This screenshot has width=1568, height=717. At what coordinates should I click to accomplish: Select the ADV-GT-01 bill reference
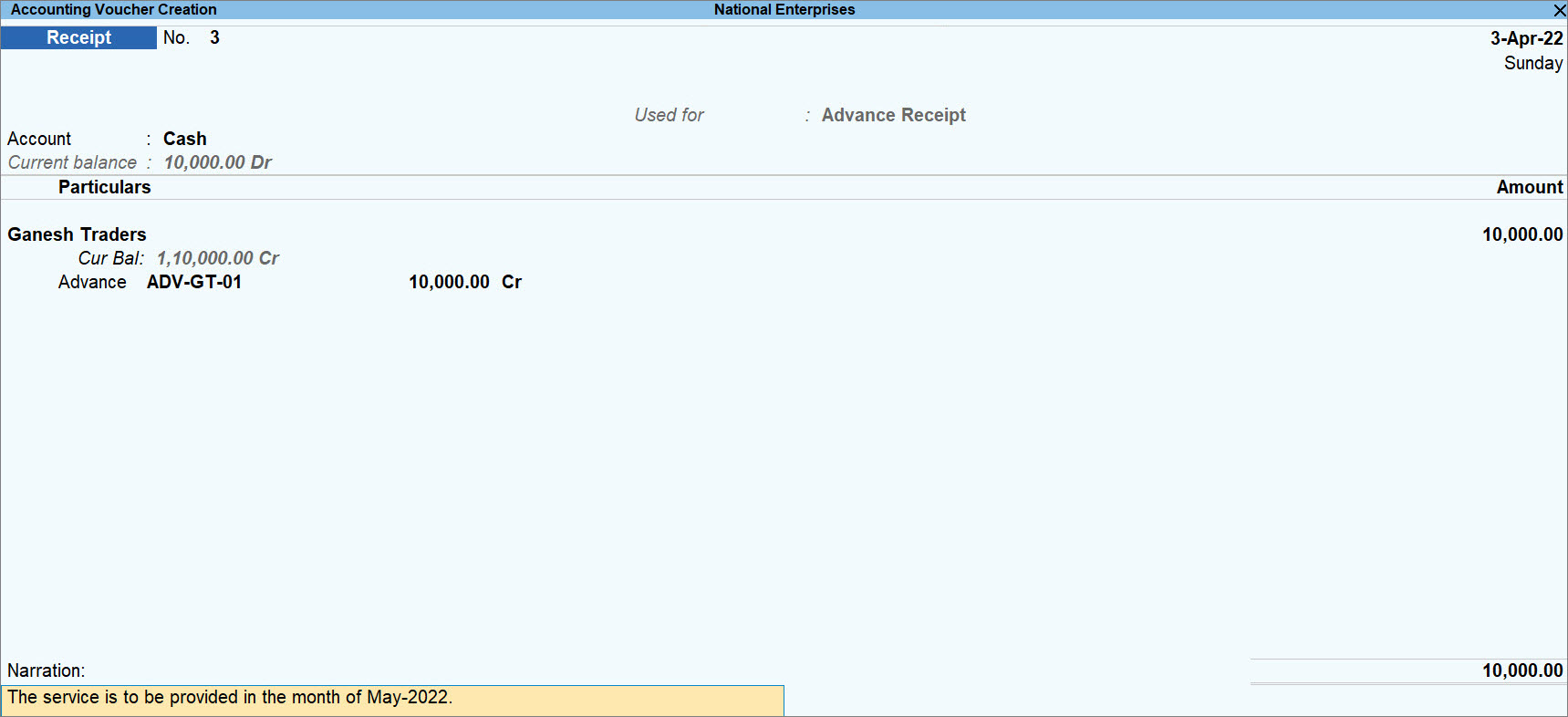tap(194, 282)
